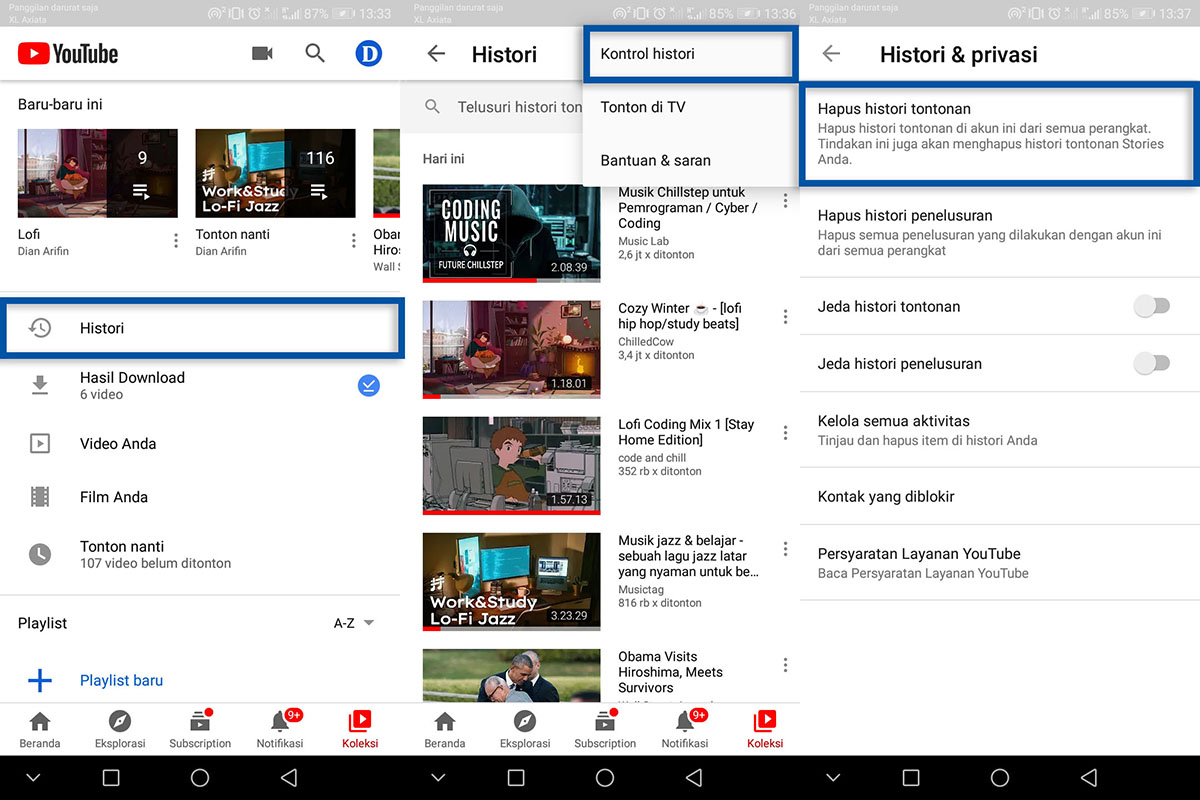Open three-dot menu for Tonton nanti playlist
The width and height of the screenshot is (1200, 800).
point(353,240)
